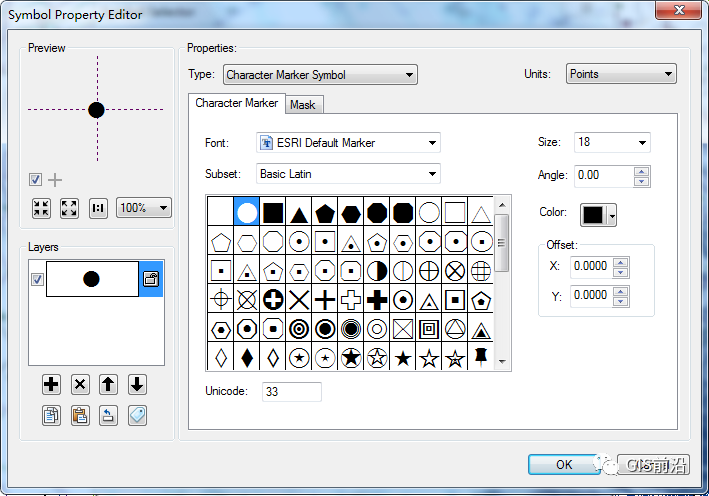Choose the solid black star character
This screenshot has width=709, height=496.
(403, 358)
